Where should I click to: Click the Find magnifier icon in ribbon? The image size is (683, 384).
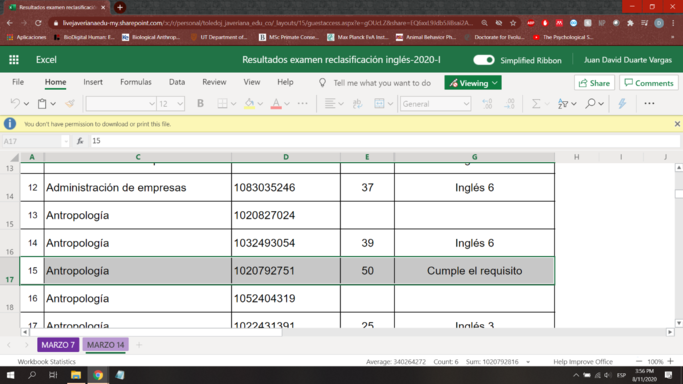click(590, 103)
